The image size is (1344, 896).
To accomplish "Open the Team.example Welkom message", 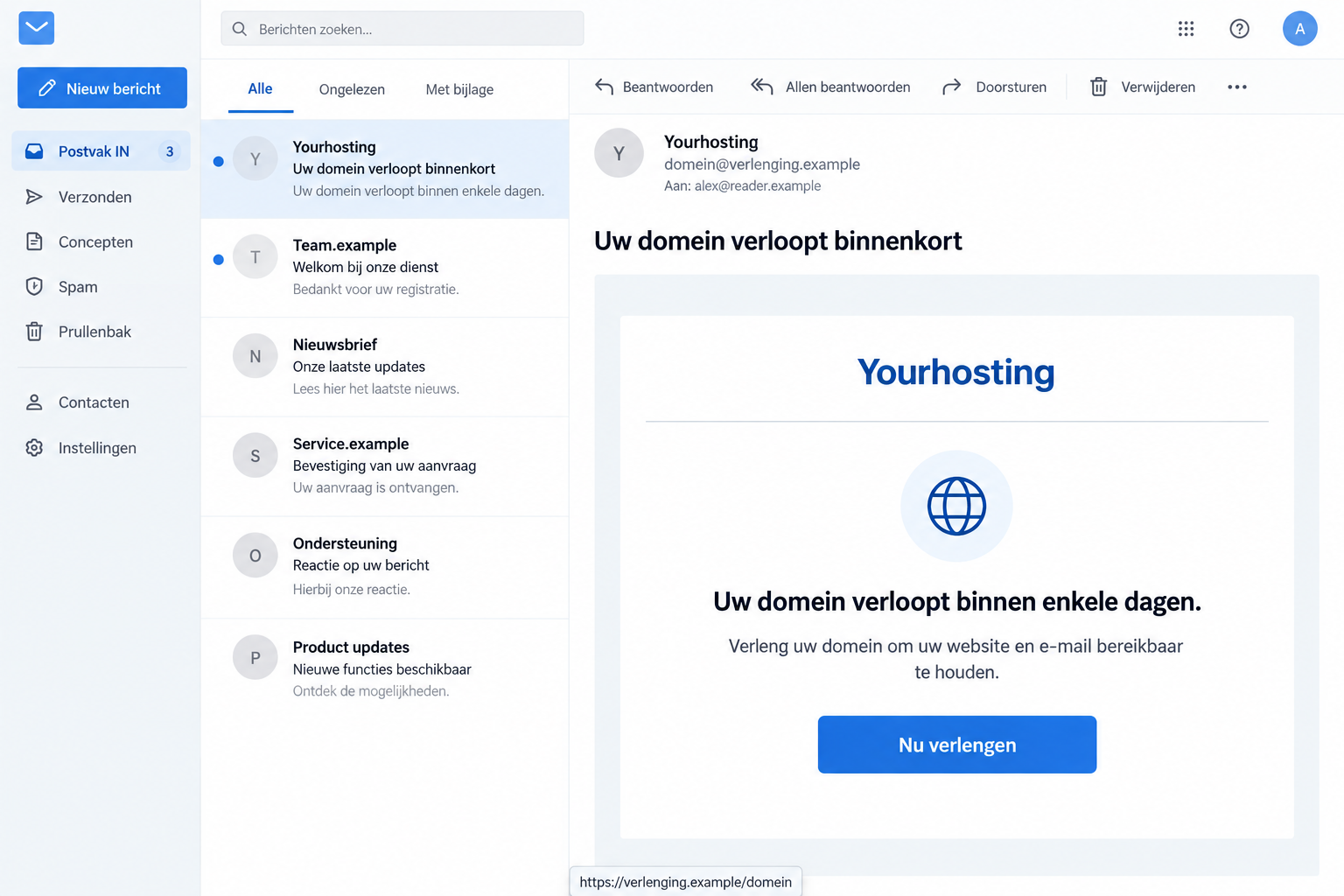I will [385, 268].
